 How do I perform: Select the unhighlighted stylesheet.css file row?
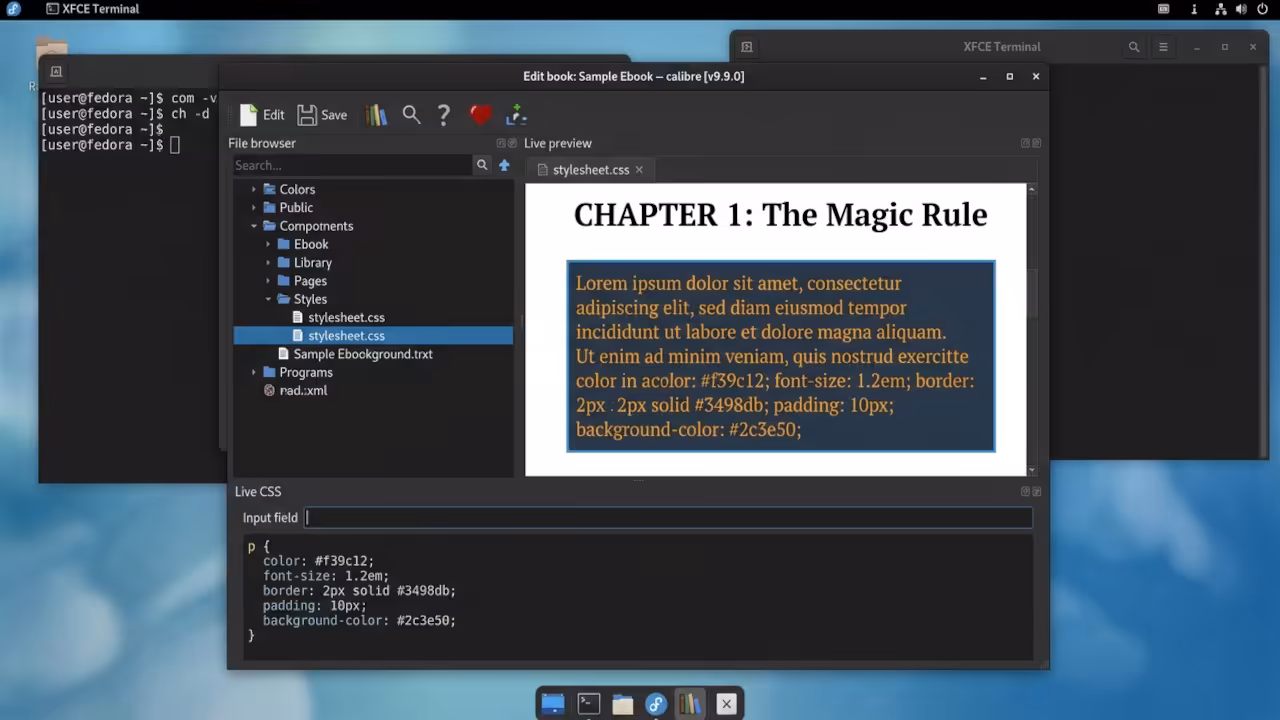click(x=373, y=317)
